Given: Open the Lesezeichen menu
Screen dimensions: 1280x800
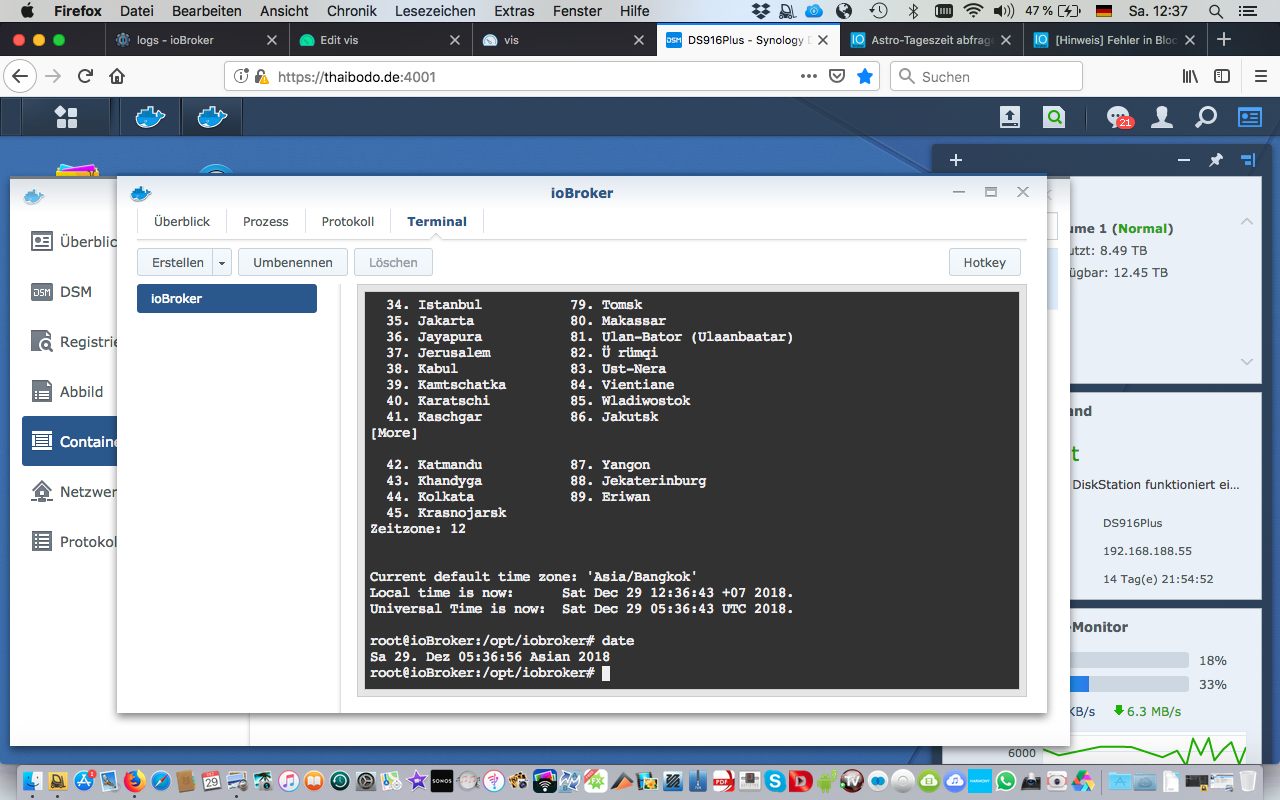Looking at the screenshot, I should pyautogui.click(x=436, y=11).
